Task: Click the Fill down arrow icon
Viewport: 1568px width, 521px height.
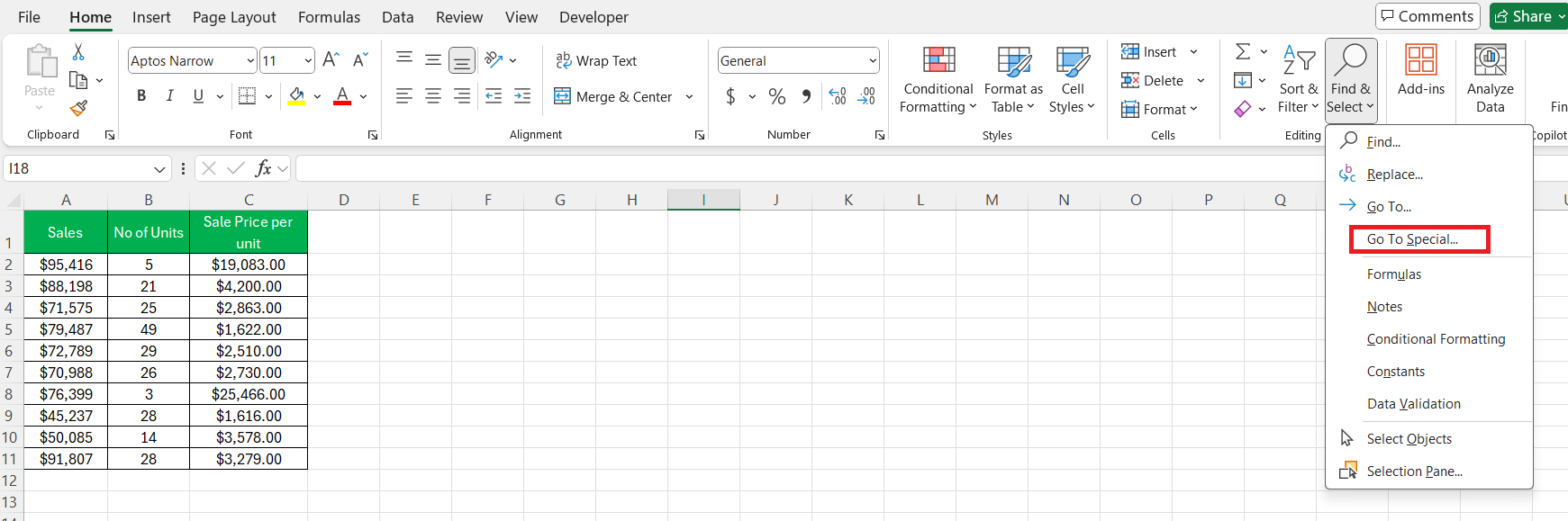Action: click(1243, 80)
